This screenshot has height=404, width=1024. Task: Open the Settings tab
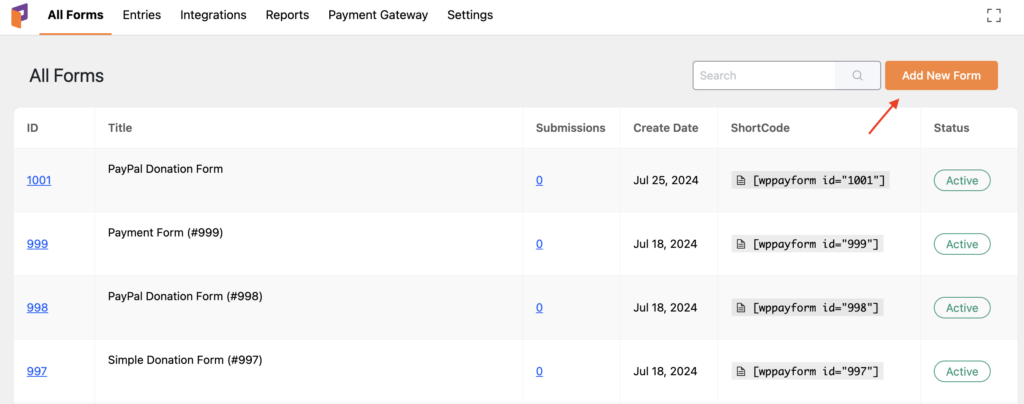point(470,15)
